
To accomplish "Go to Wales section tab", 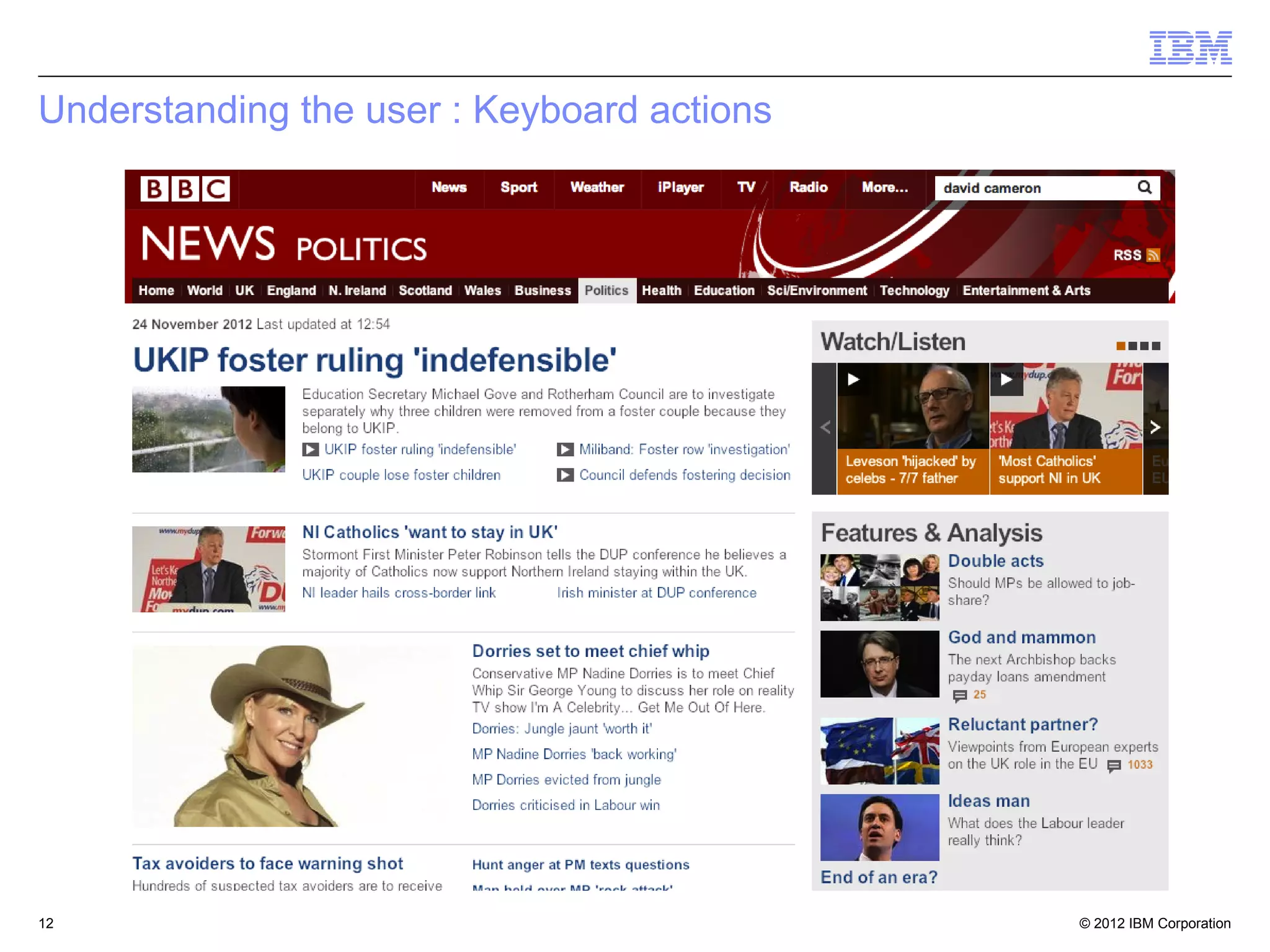I will click(482, 291).
